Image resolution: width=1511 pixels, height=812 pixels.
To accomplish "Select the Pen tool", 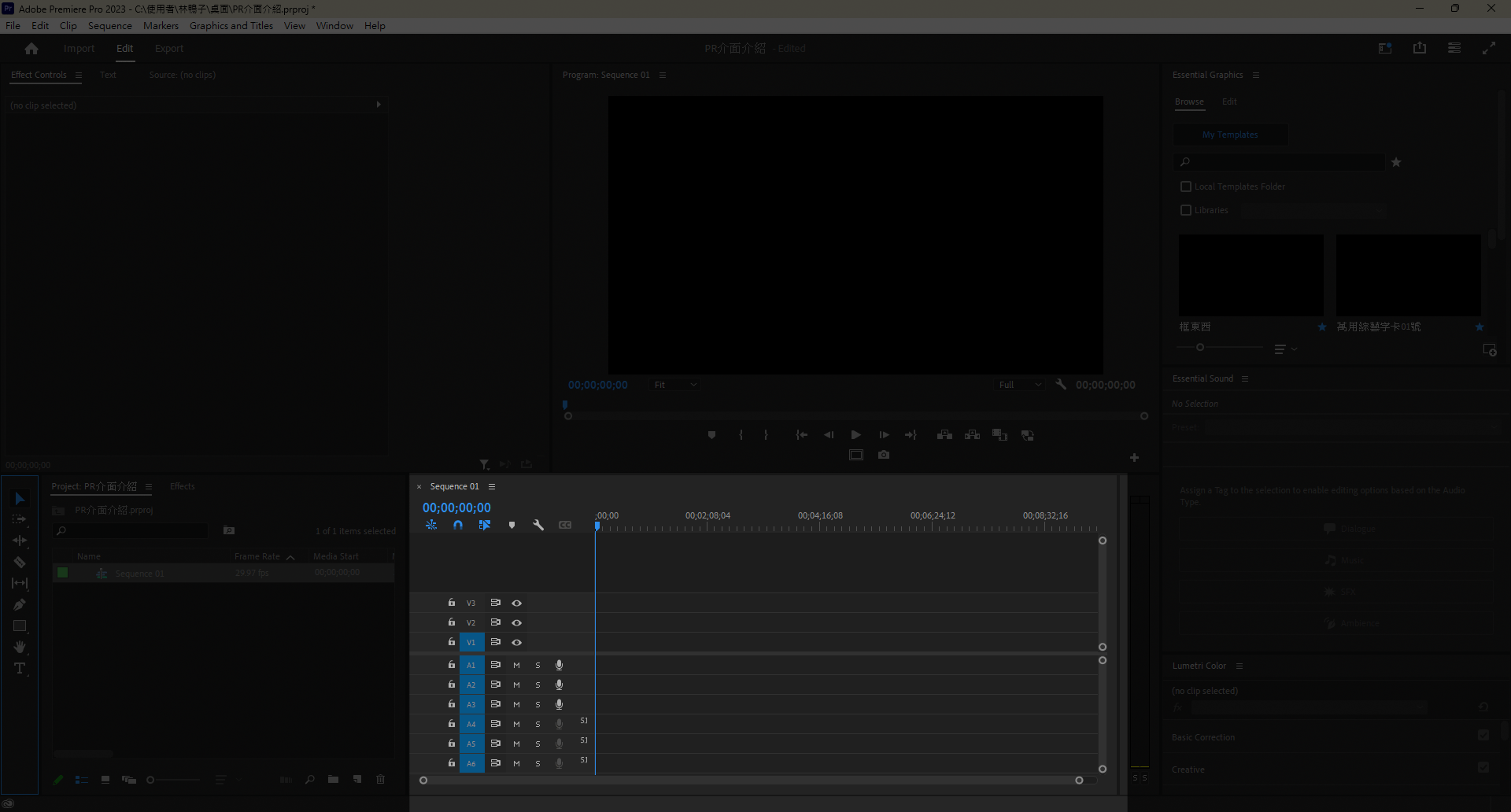I will coord(20,605).
